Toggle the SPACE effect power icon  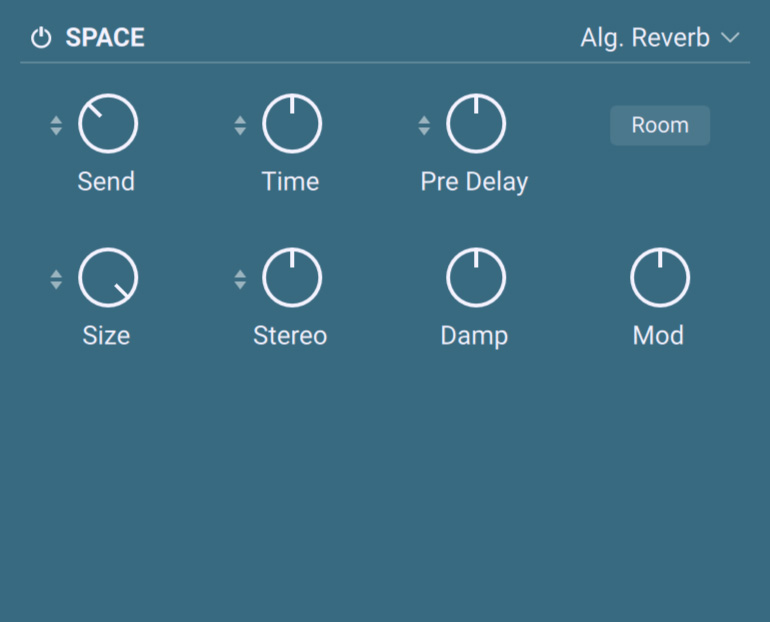[x=41, y=39]
